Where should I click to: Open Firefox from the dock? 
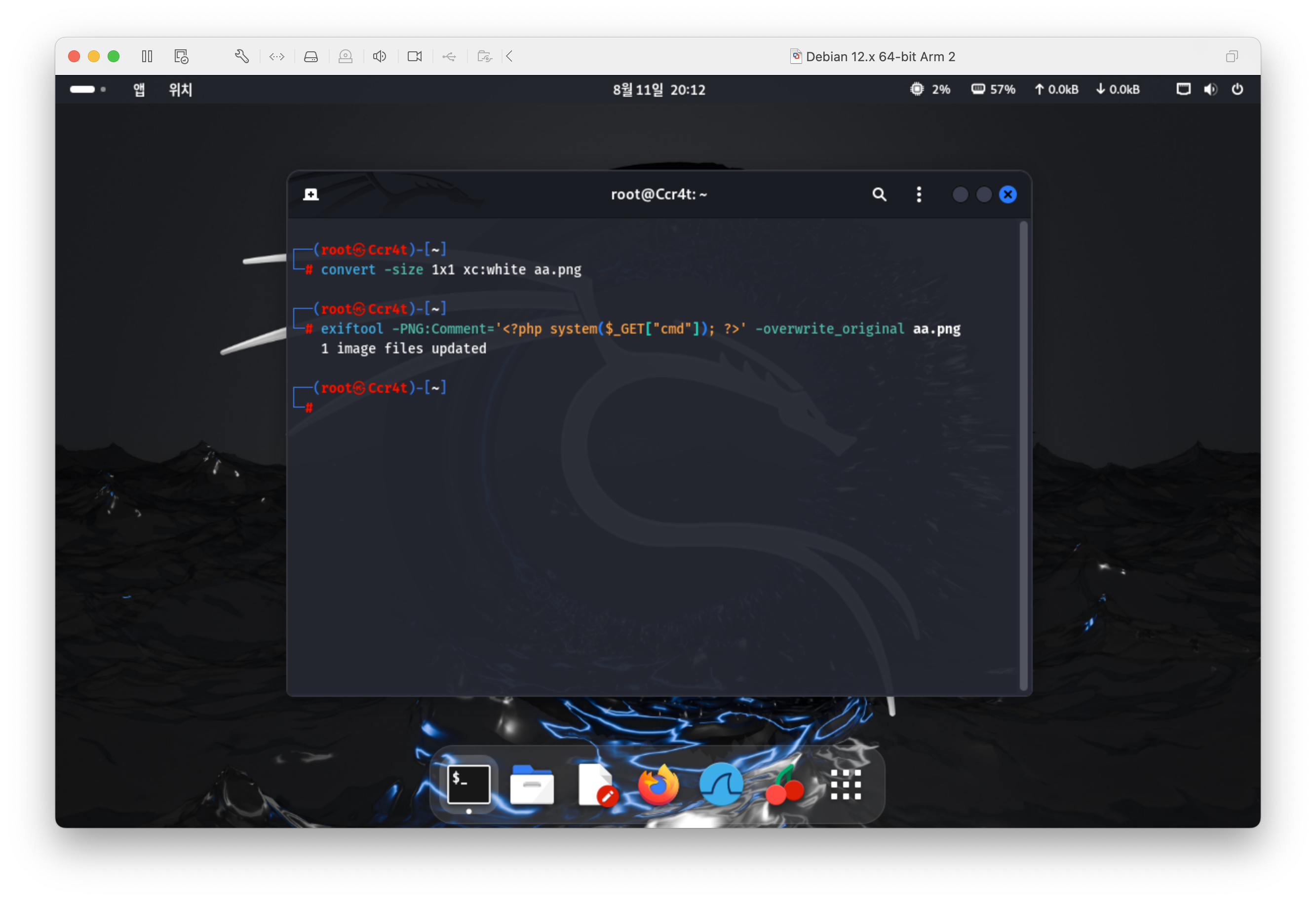pyautogui.click(x=658, y=785)
